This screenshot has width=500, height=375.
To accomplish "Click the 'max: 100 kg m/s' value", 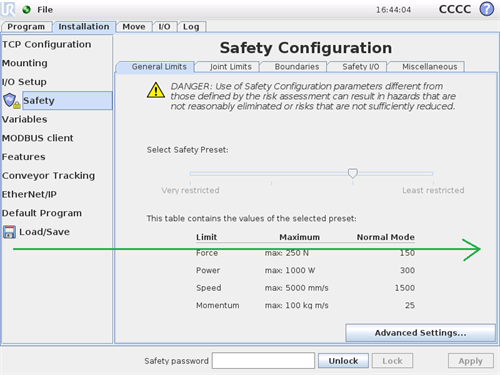I will 297,305.
